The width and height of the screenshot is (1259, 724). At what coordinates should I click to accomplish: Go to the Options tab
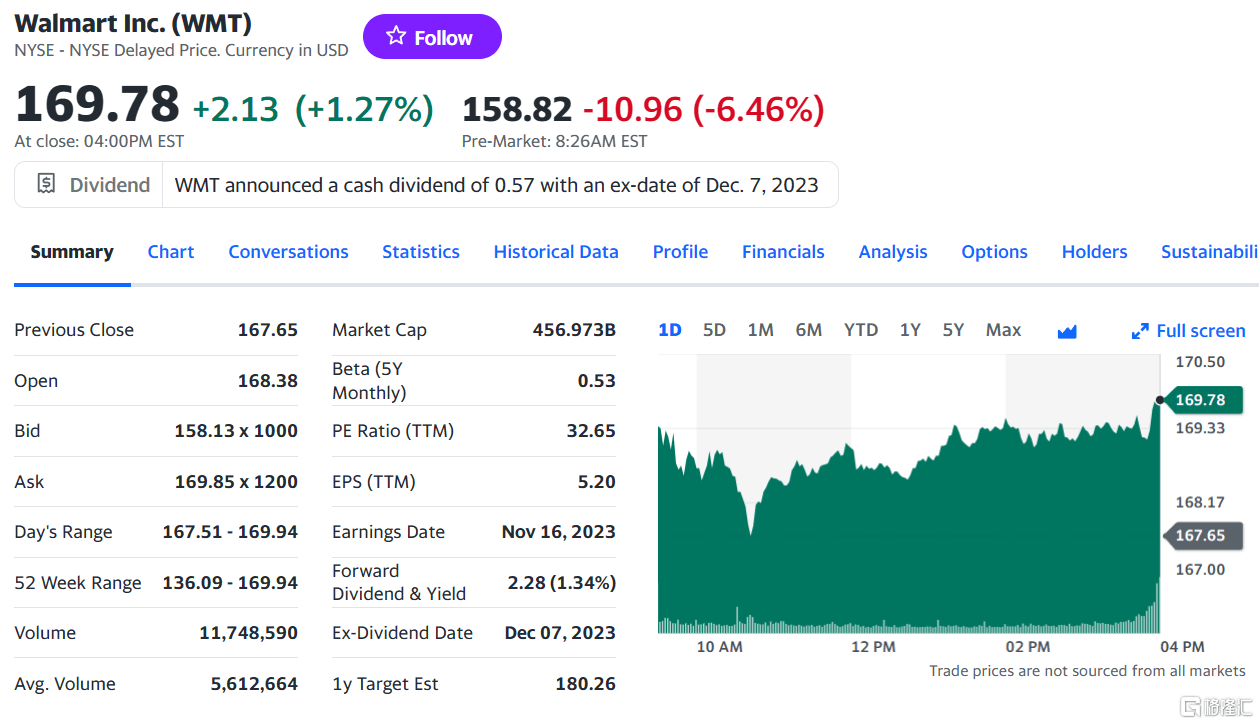pos(994,252)
